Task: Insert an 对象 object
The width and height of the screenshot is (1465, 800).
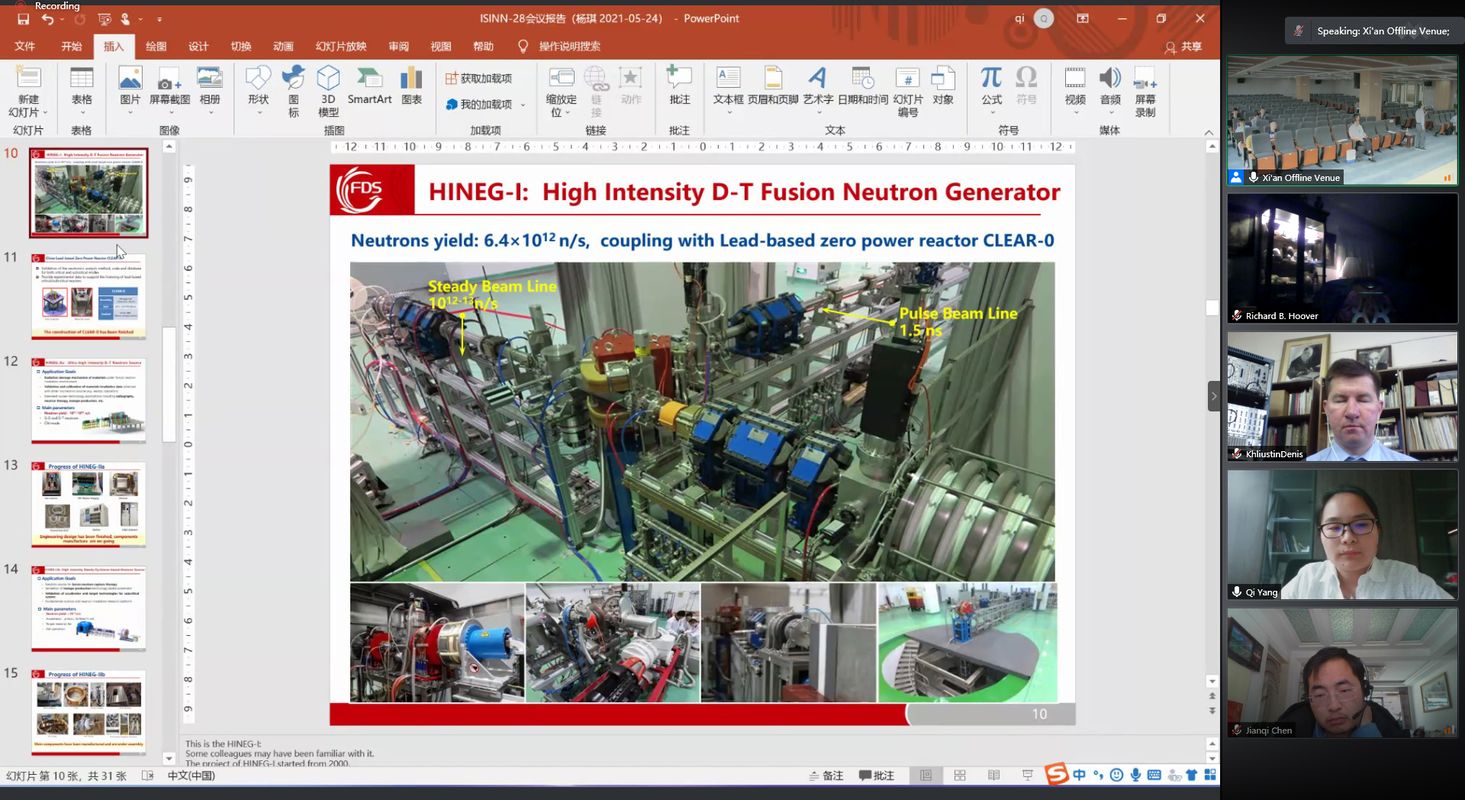Action: [942, 86]
